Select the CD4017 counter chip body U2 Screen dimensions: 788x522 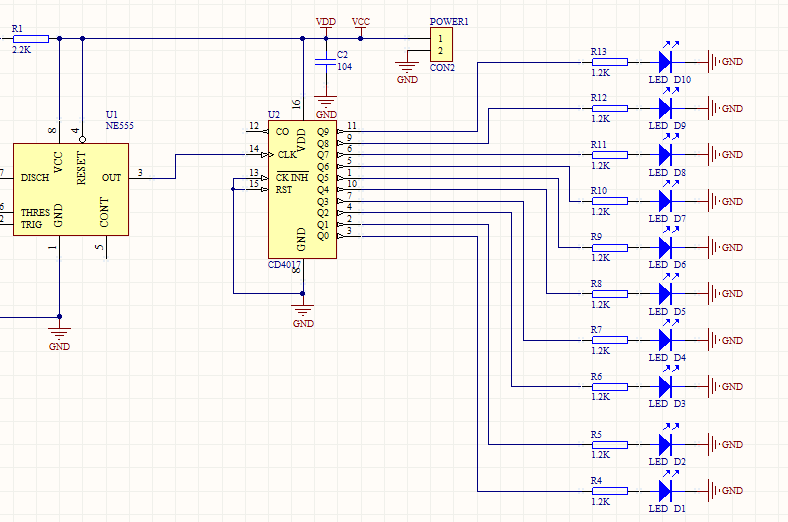[x=303, y=189]
